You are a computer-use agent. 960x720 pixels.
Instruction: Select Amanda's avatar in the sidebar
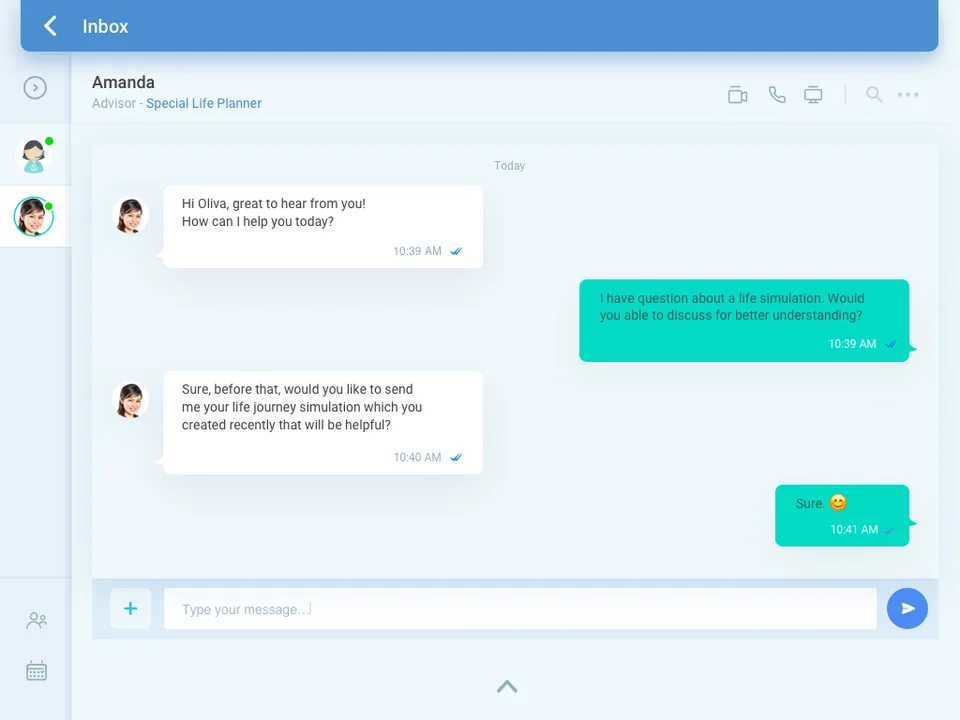pyautogui.click(x=34, y=216)
